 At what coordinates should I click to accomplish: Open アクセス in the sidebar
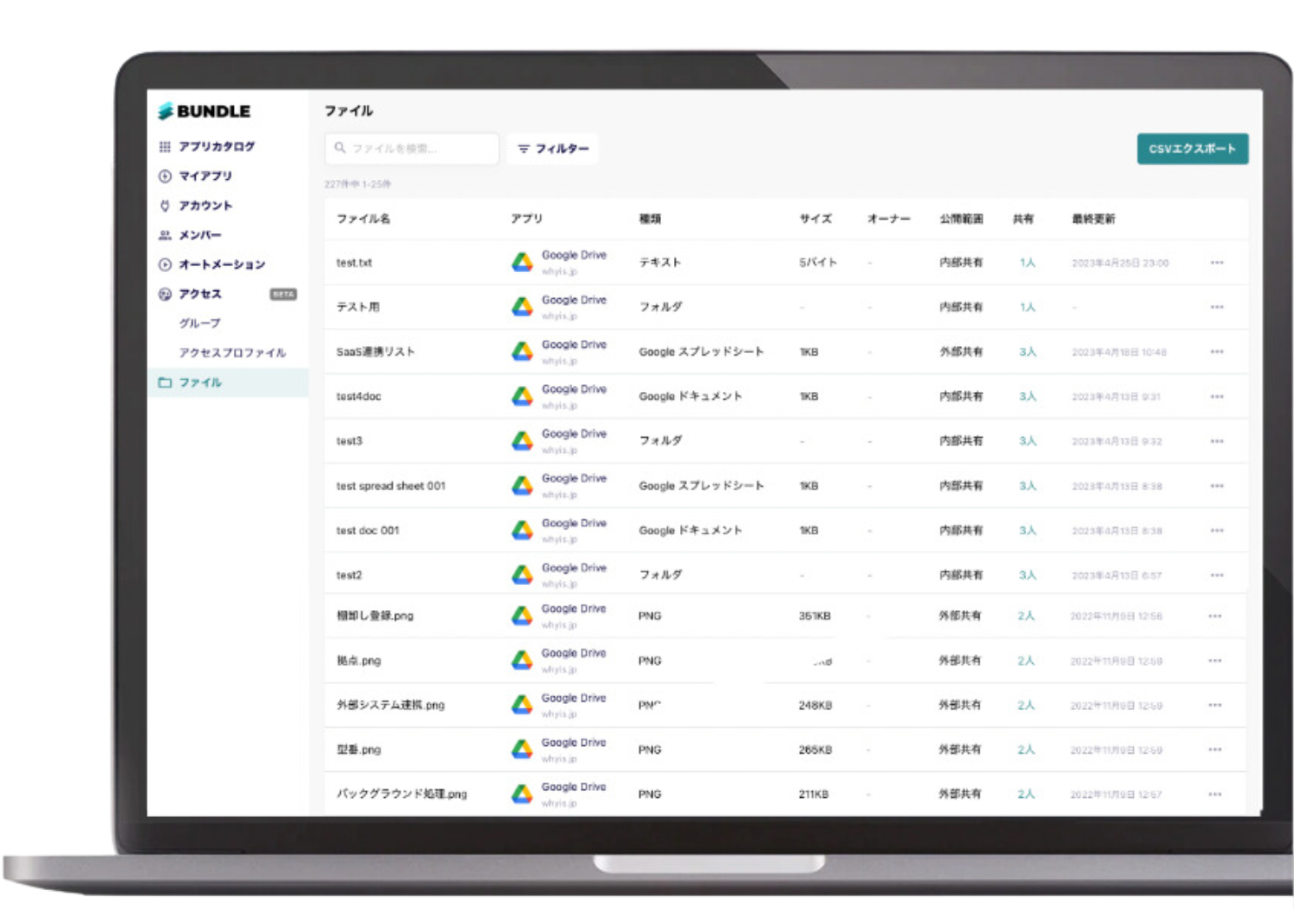pos(200,295)
